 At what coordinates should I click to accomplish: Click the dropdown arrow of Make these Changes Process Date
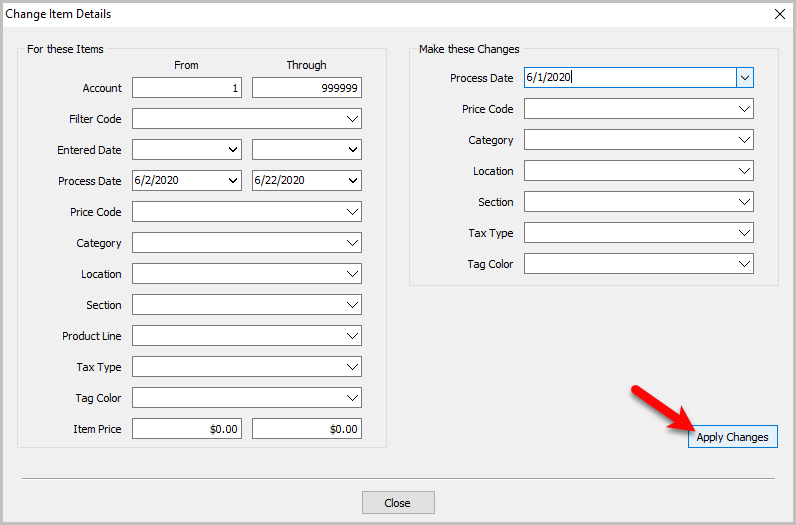(745, 78)
